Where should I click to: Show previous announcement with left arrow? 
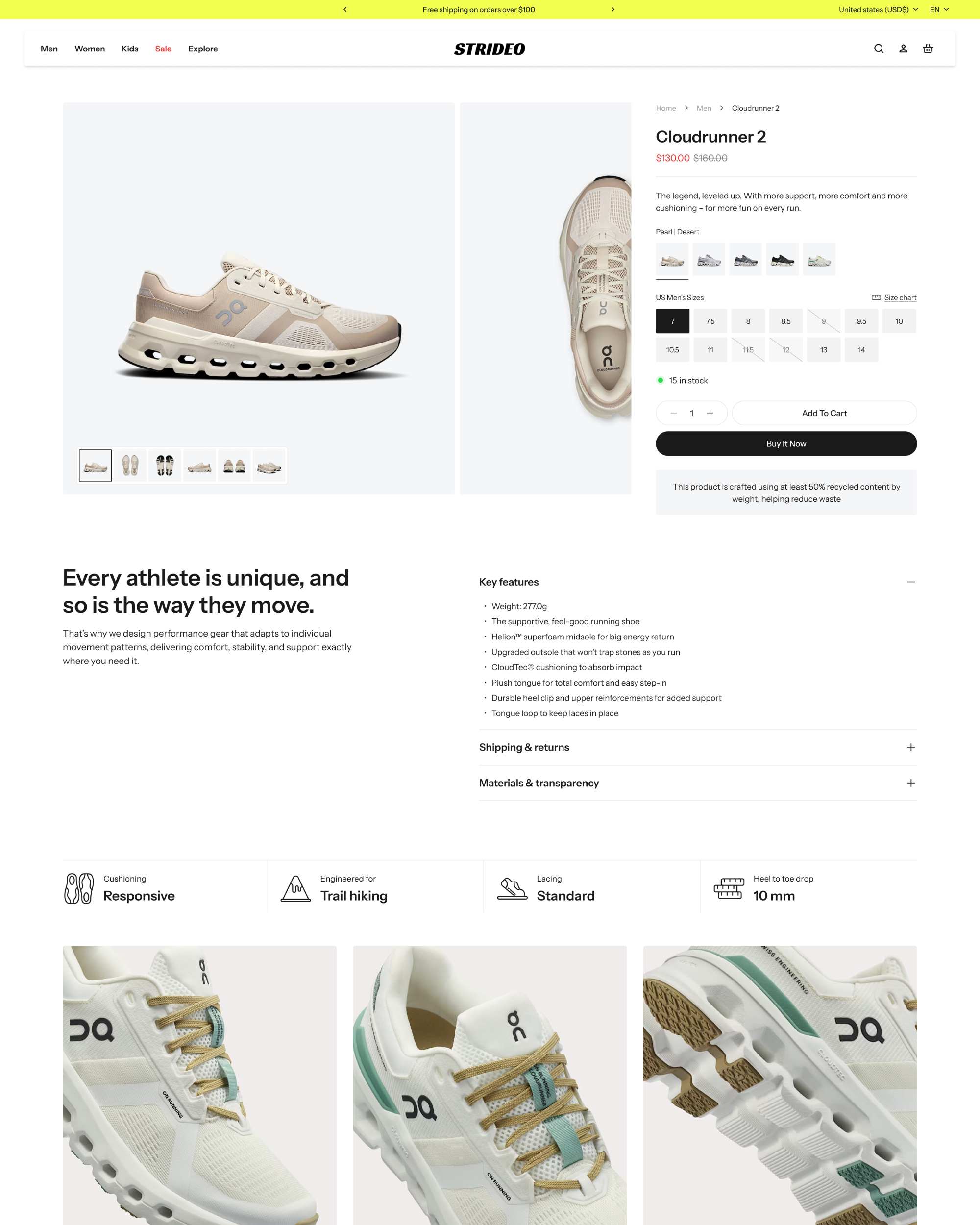coord(345,10)
